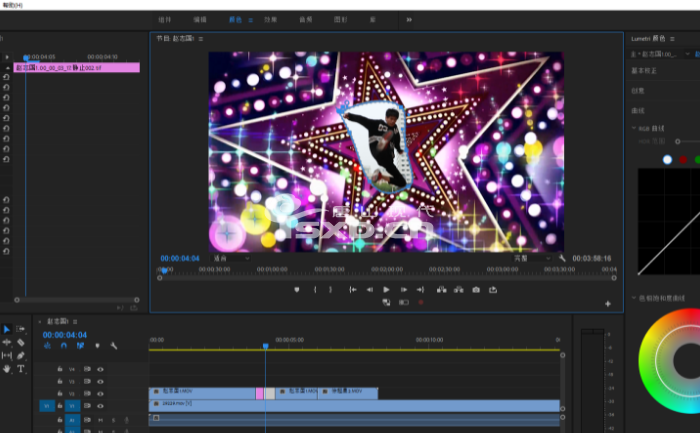Open Lumetri 颜色 panel menu

672,39
